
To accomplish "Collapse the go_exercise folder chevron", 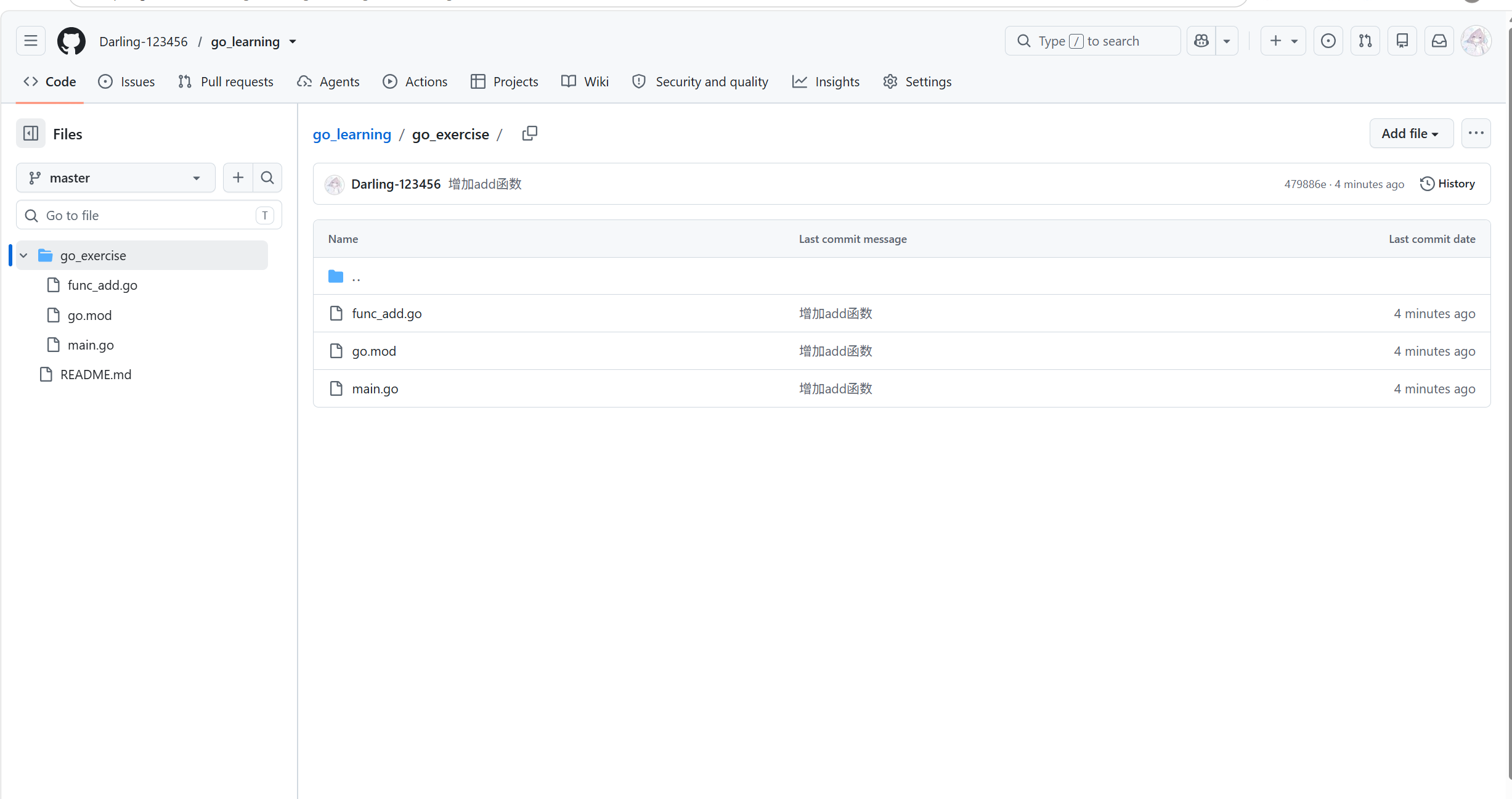I will (x=24, y=255).
